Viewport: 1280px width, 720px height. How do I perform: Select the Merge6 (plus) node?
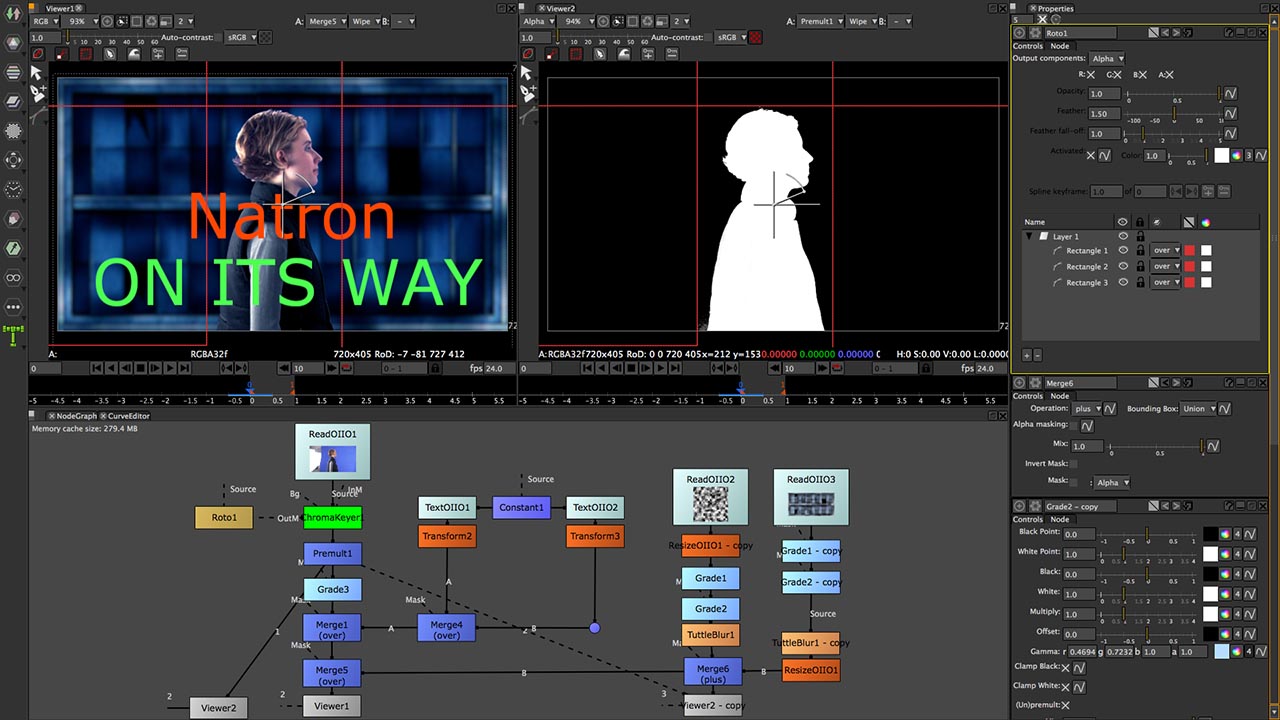712,673
